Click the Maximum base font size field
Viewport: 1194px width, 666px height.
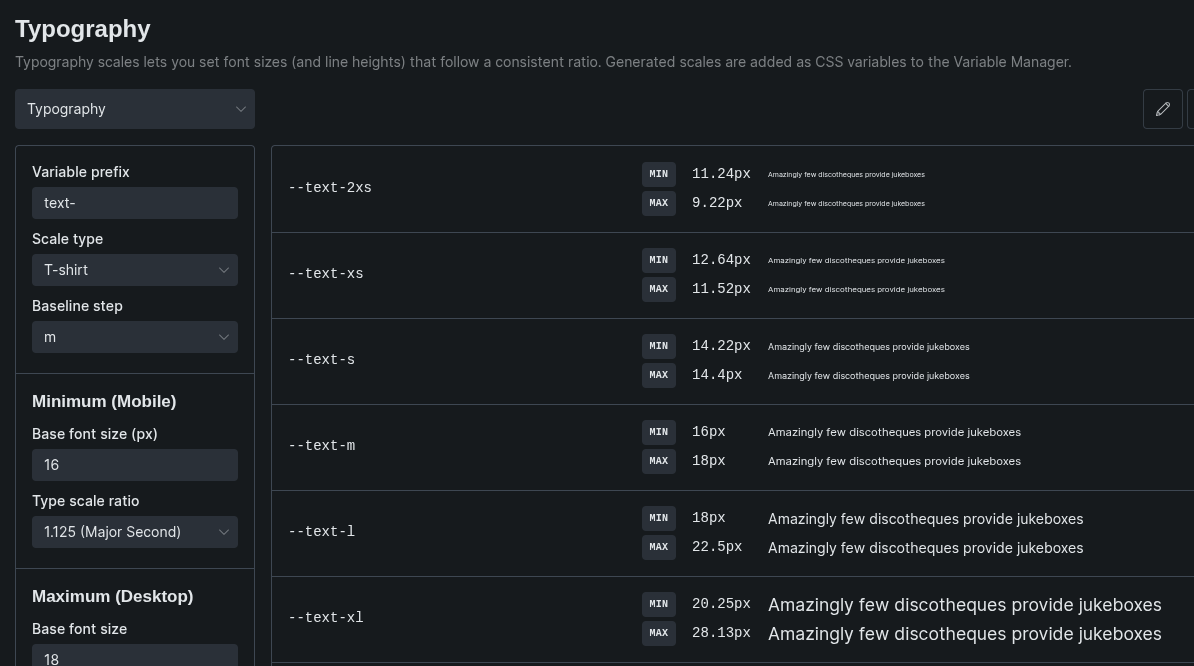point(135,657)
